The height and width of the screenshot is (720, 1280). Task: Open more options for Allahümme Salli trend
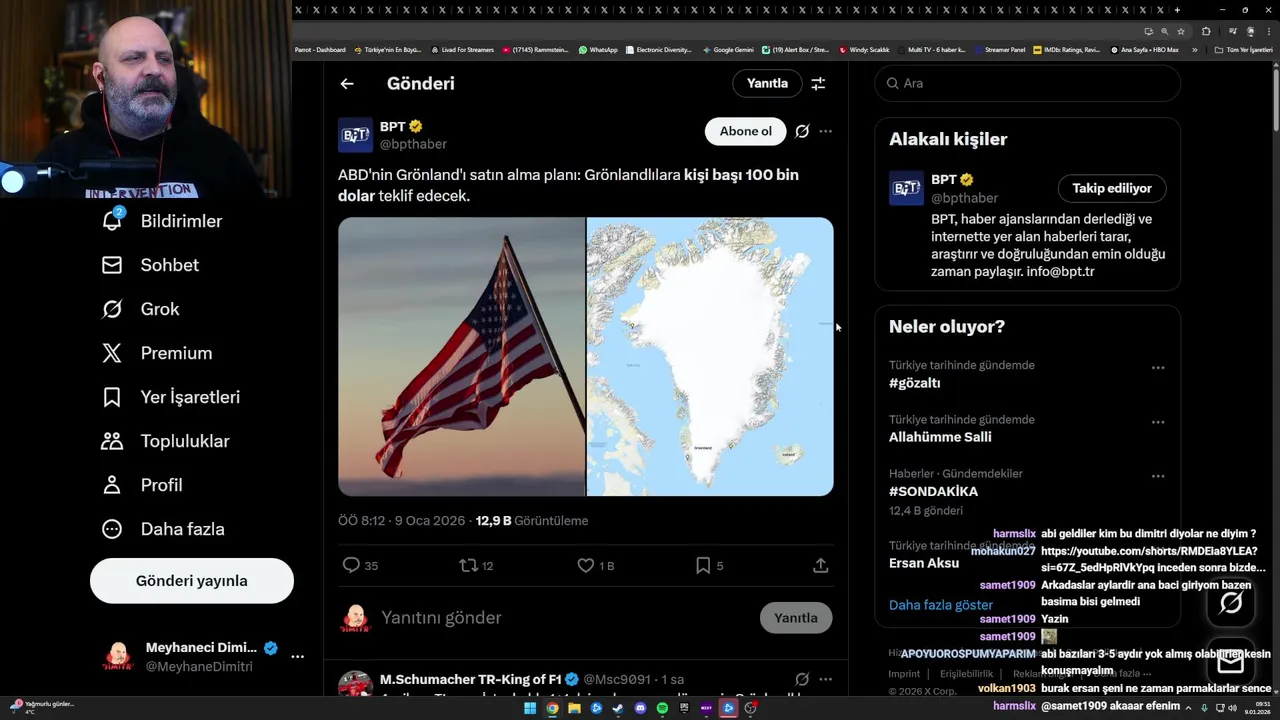pyautogui.click(x=1158, y=422)
